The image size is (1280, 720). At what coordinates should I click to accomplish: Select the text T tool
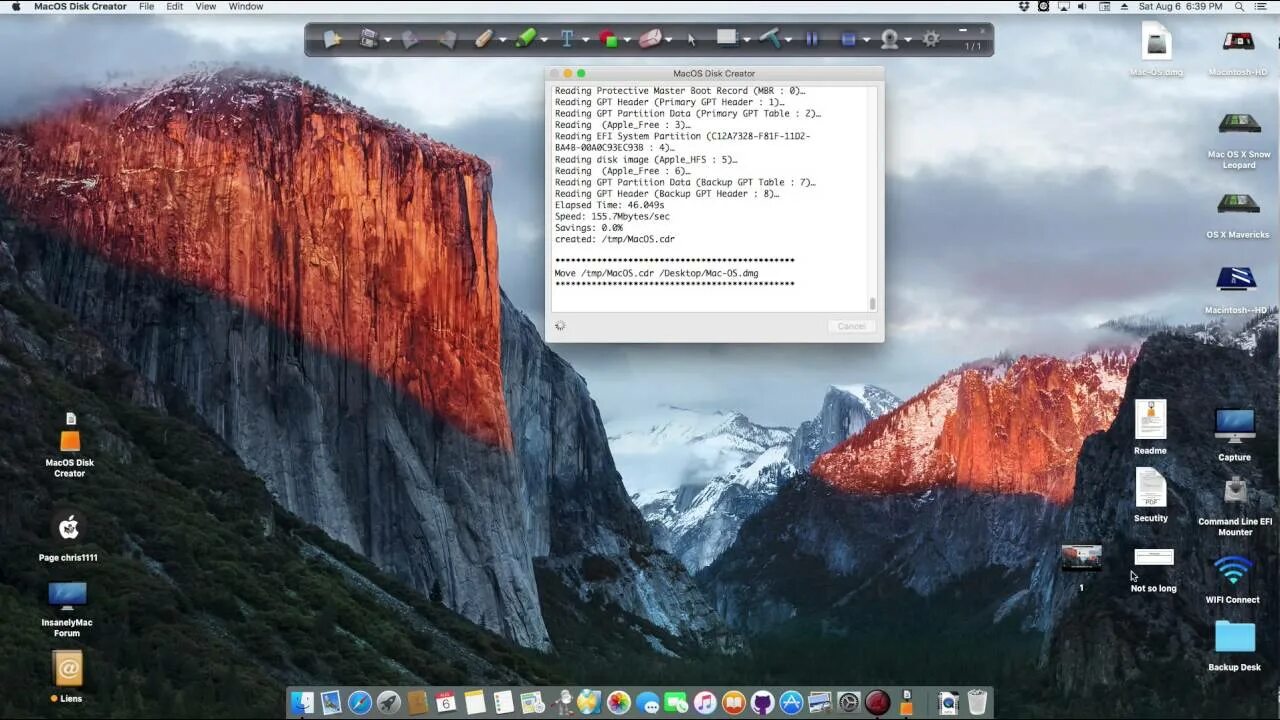[566, 39]
